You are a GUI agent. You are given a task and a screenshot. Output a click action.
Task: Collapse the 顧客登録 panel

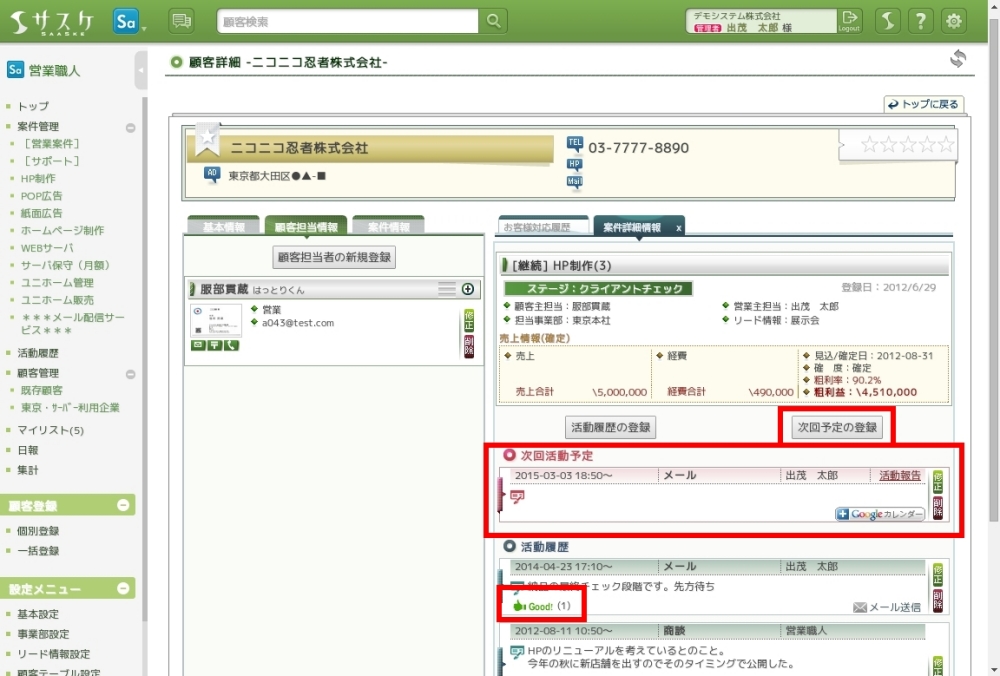(x=123, y=505)
